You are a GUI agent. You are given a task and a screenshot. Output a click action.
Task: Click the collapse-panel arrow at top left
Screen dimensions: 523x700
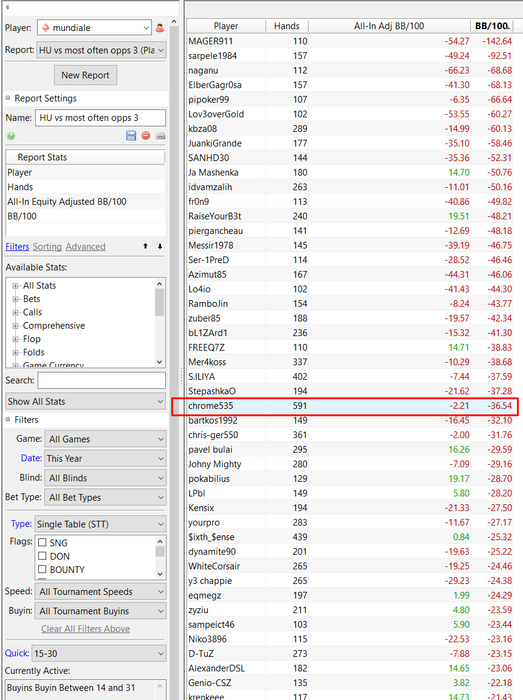[x=8, y=7]
